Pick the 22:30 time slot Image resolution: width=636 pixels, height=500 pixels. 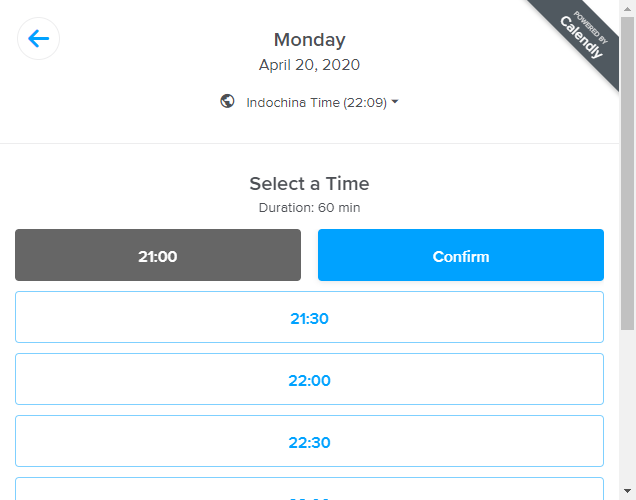tap(309, 442)
